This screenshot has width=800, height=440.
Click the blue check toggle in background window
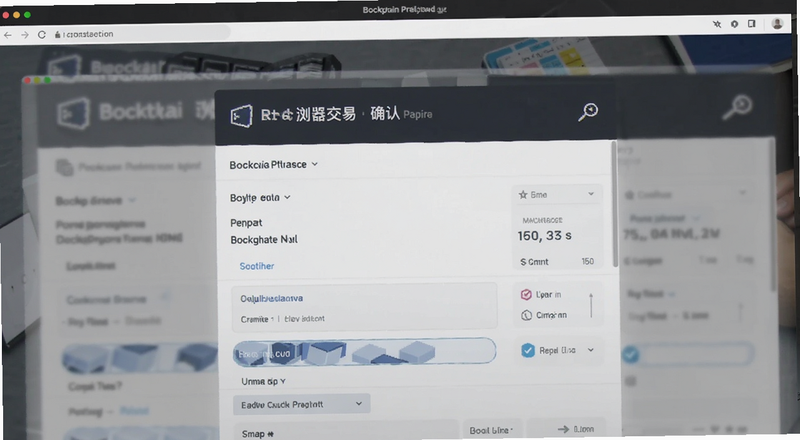(x=631, y=354)
